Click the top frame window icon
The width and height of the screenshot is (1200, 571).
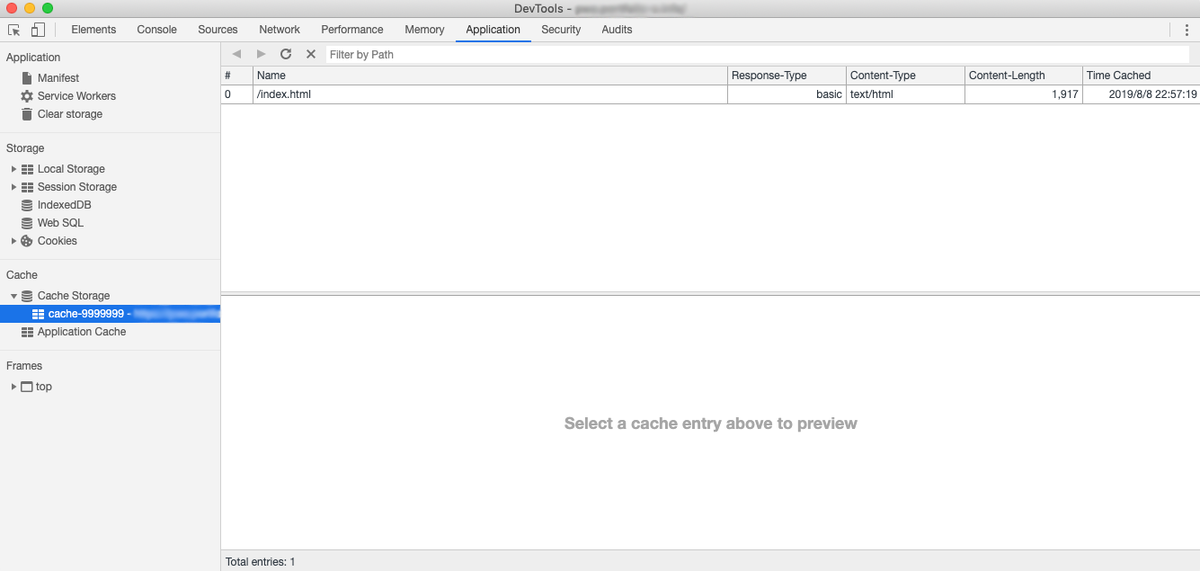[x=28, y=387]
